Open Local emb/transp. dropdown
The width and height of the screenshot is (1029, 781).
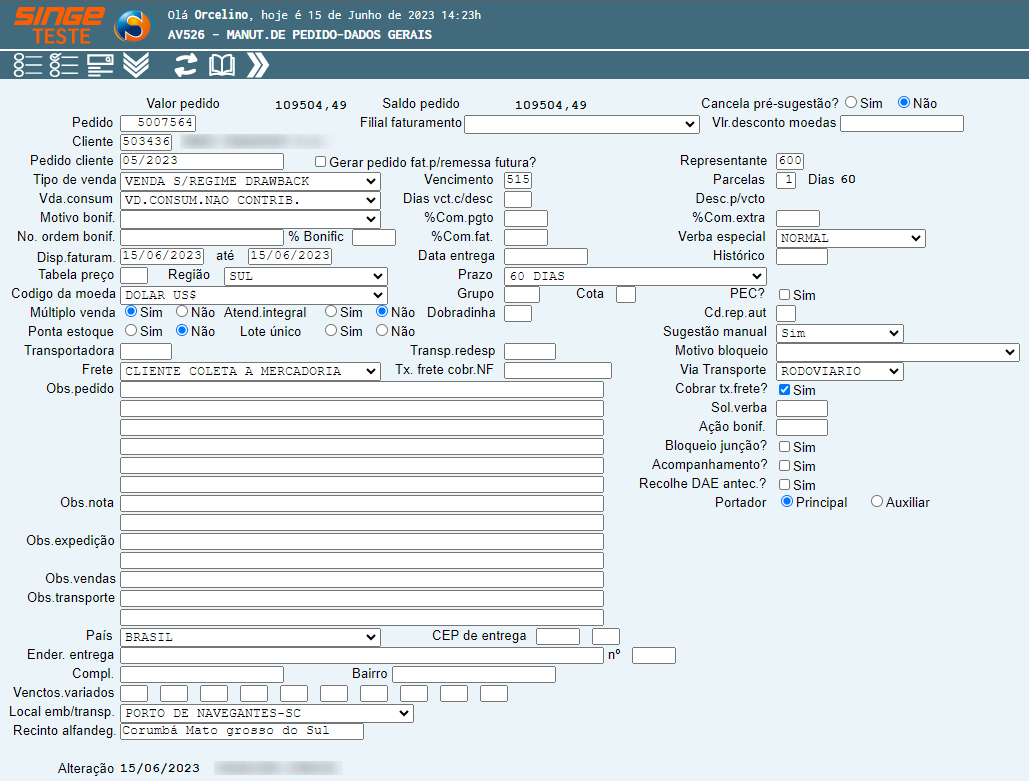(266, 713)
